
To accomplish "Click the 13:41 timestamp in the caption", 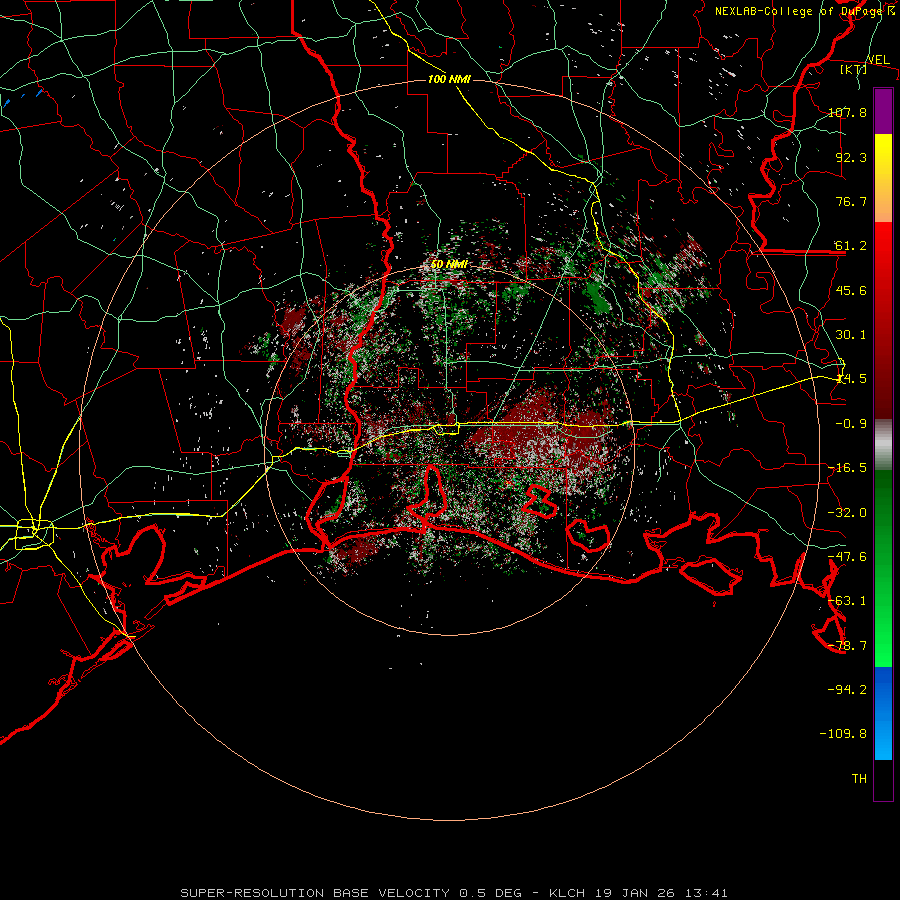I will [x=709, y=893].
